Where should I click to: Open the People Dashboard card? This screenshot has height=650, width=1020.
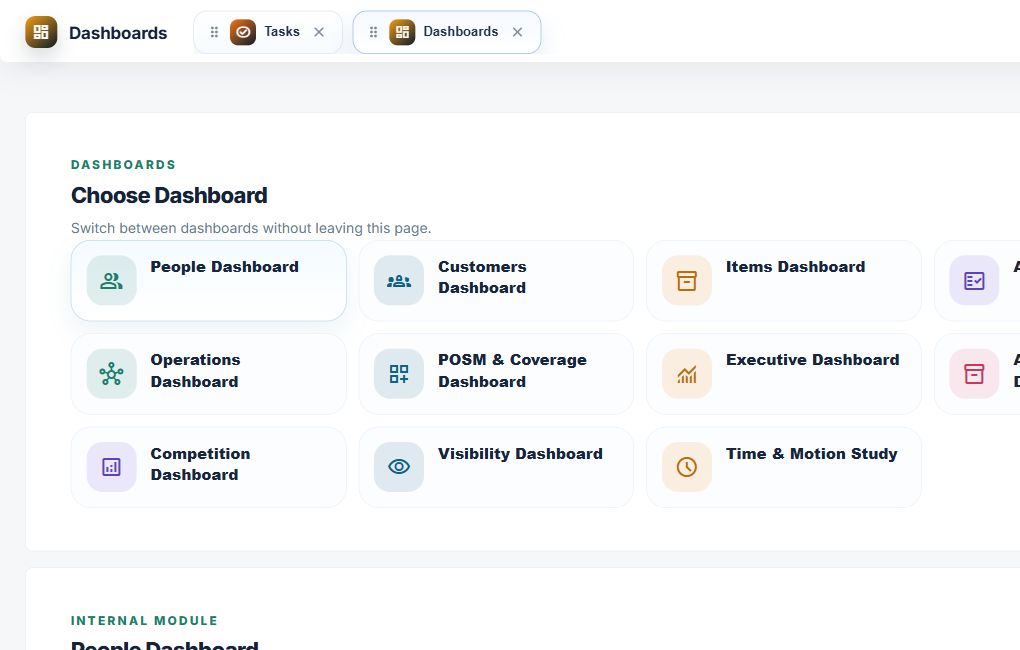pos(209,280)
